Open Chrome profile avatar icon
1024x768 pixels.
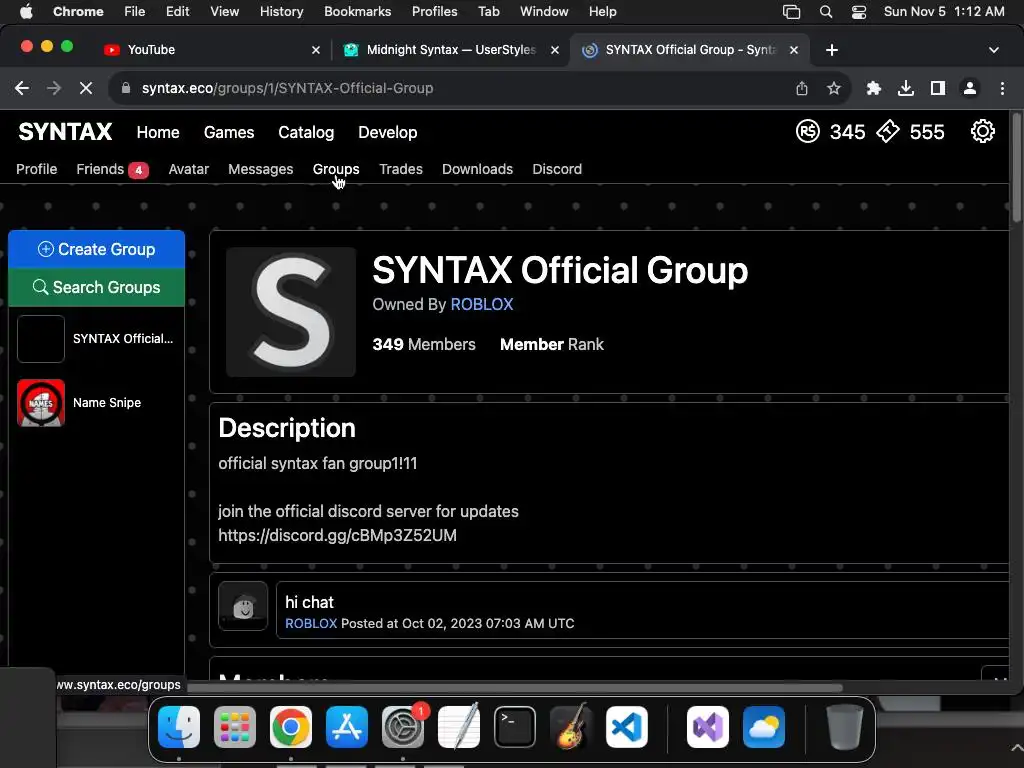coord(970,88)
